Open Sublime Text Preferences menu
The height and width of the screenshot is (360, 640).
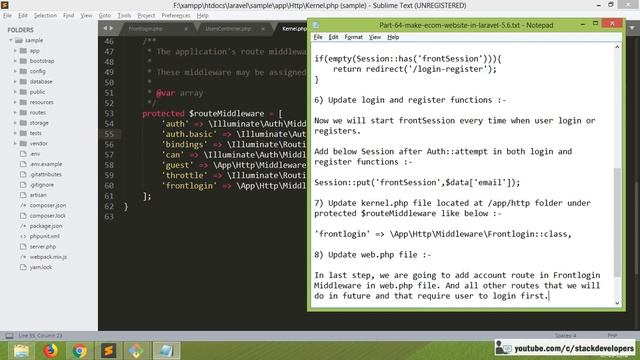pyautogui.click(x=176, y=16)
